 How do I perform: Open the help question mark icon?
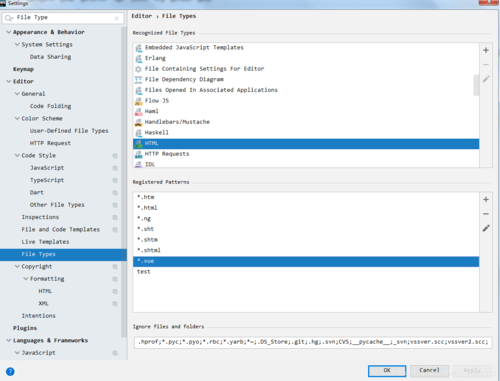coord(10,371)
